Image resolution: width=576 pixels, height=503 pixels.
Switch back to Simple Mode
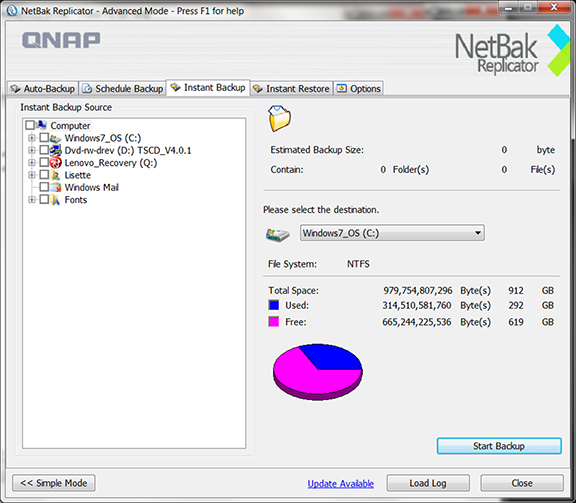coord(54,483)
